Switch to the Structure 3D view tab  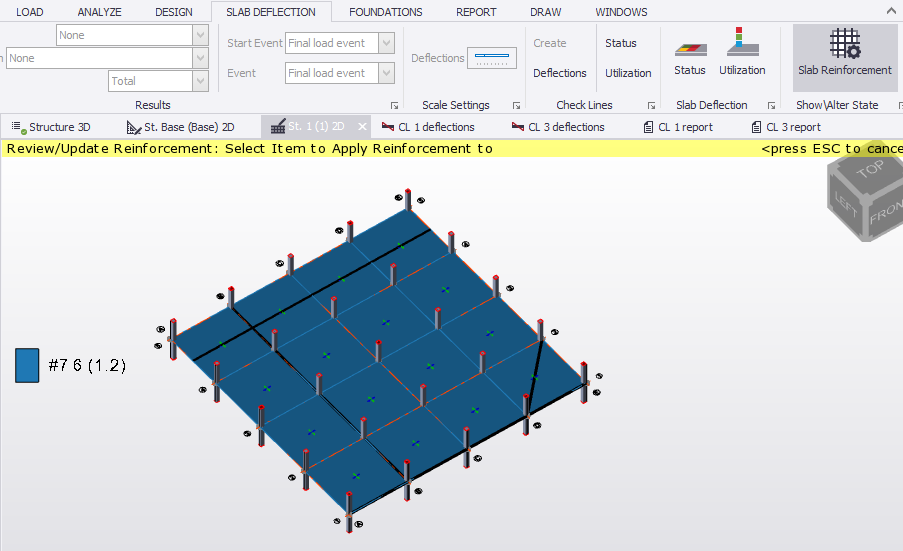pyautogui.click(x=51, y=127)
